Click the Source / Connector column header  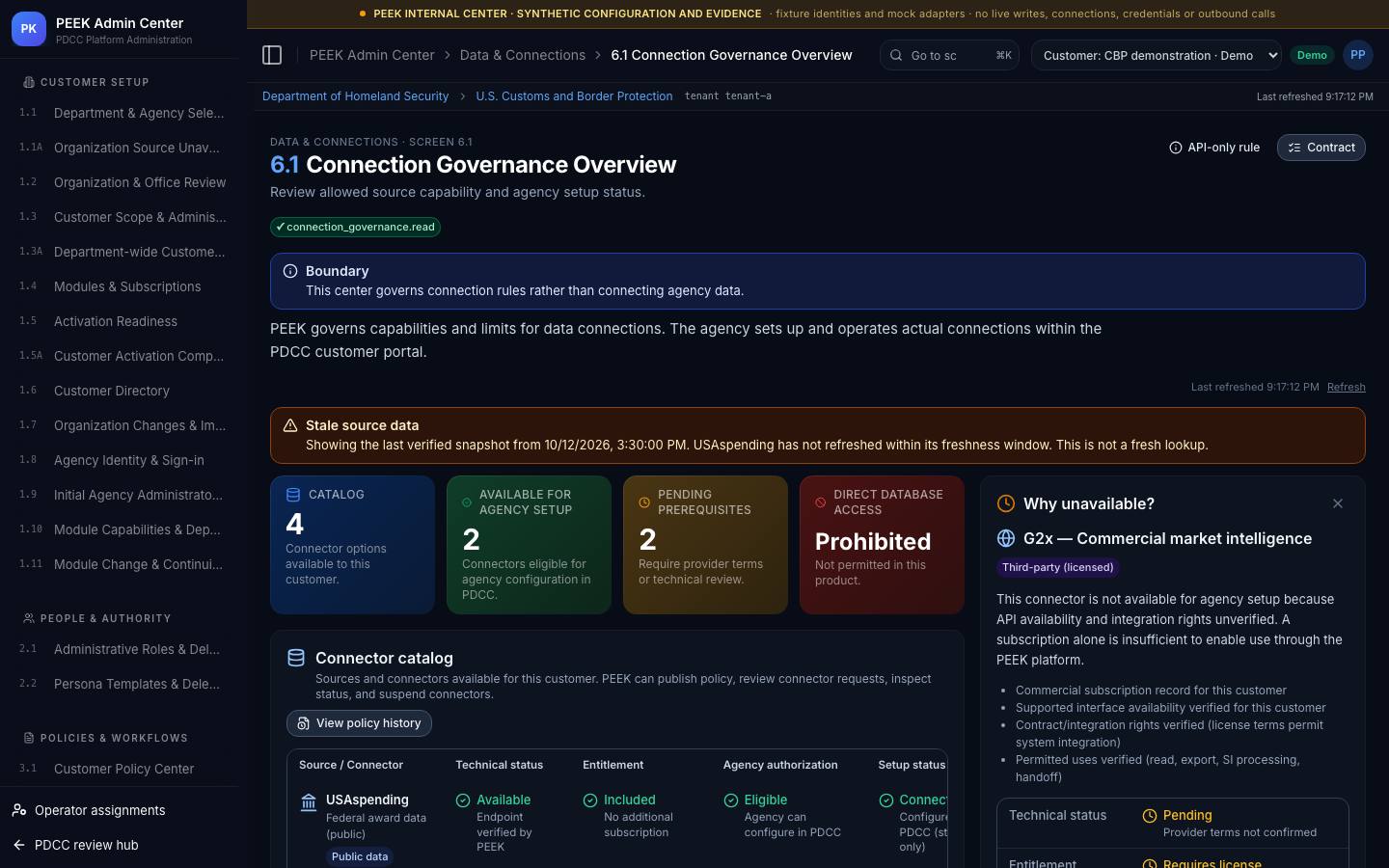(351, 765)
